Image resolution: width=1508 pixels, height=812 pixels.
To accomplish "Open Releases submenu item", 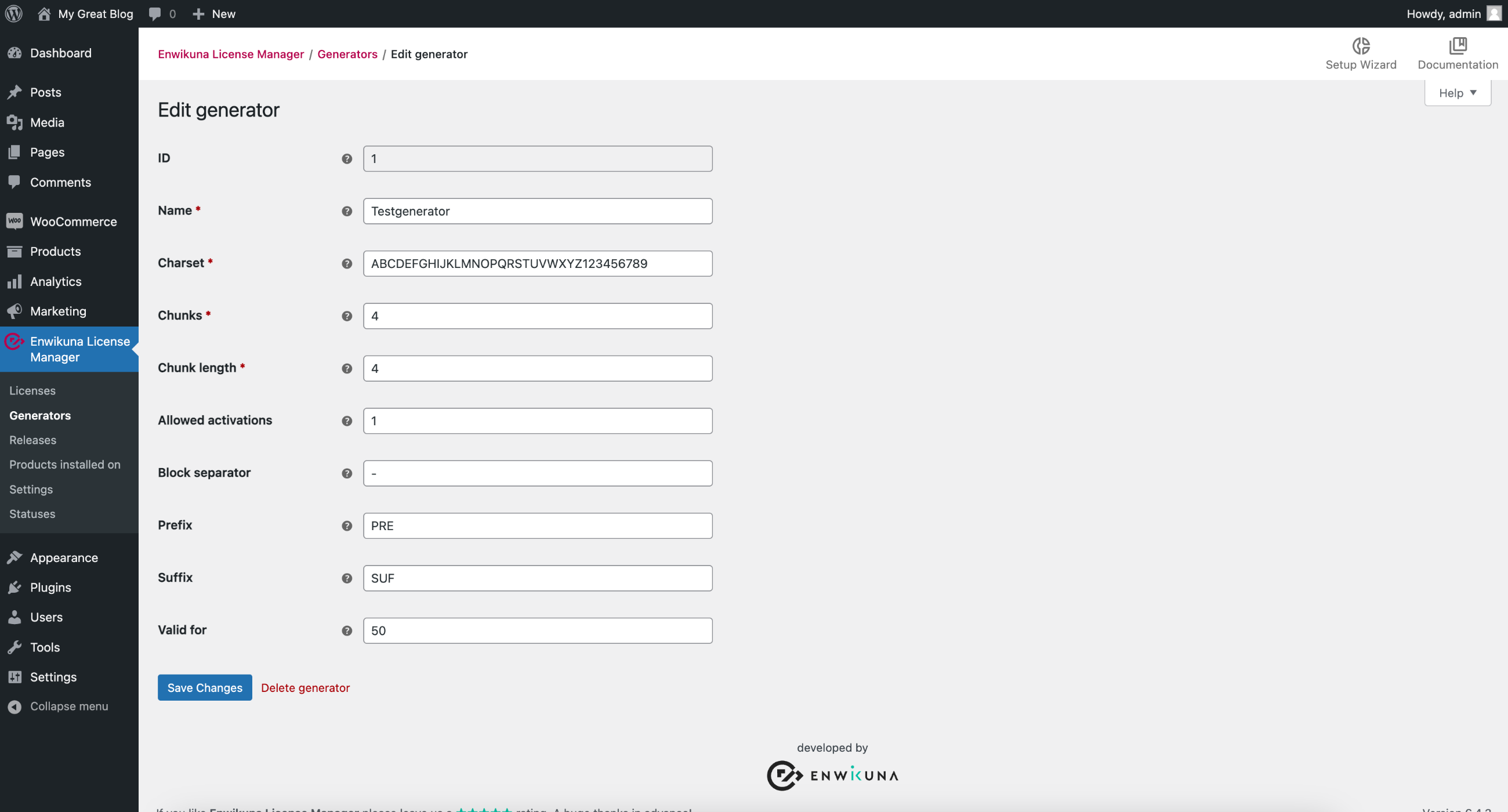I will [x=33, y=440].
